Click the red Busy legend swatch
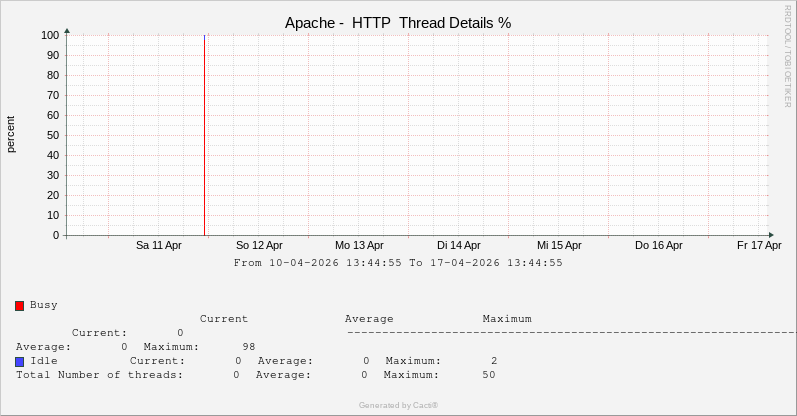The image size is (797, 416). [20, 305]
